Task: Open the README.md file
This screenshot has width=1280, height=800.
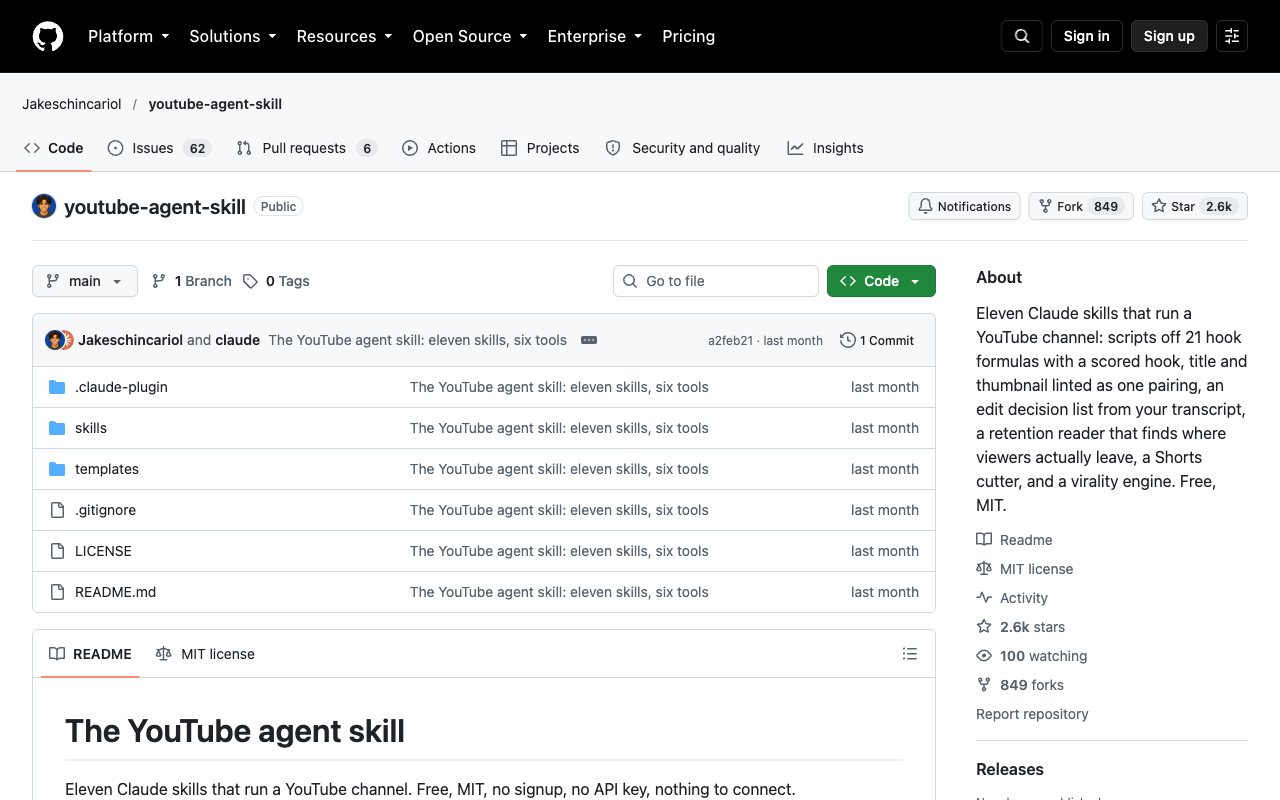Action: pos(115,592)
